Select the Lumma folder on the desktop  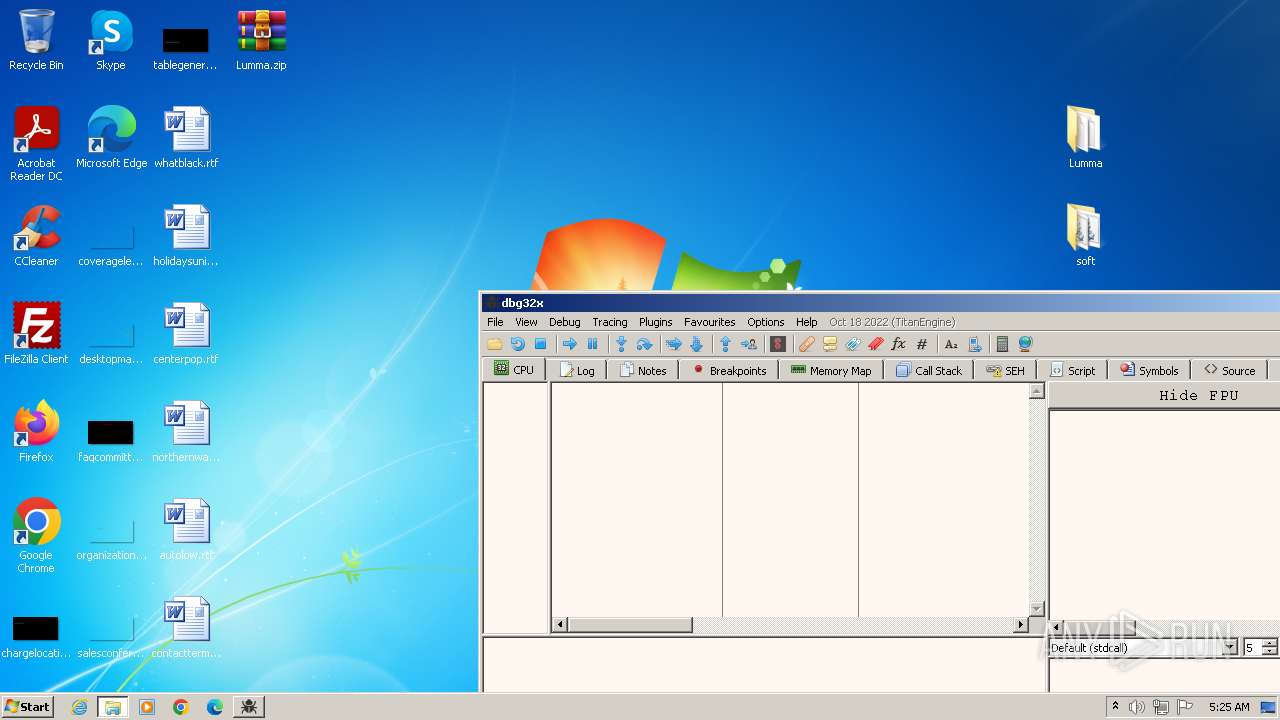click(x=1085, y=138)
